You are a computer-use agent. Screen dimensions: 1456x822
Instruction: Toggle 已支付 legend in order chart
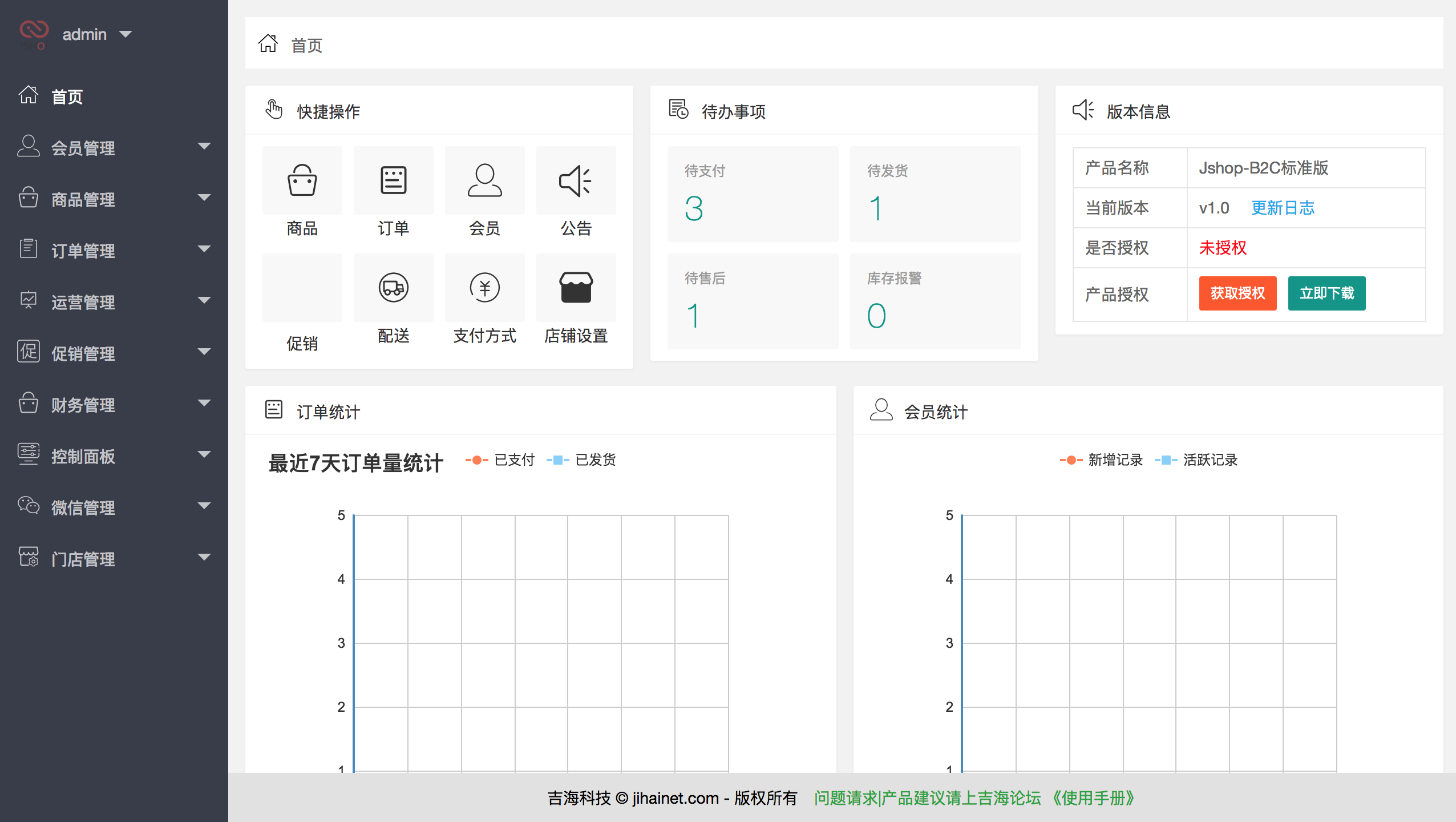pyautogui.click(x=501, y=460)
